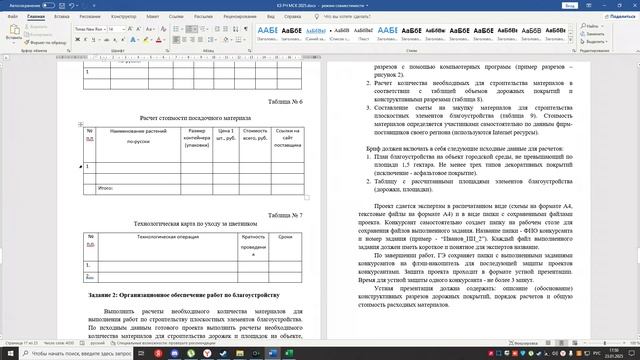Align text to the left

click(x=176, y=40)
